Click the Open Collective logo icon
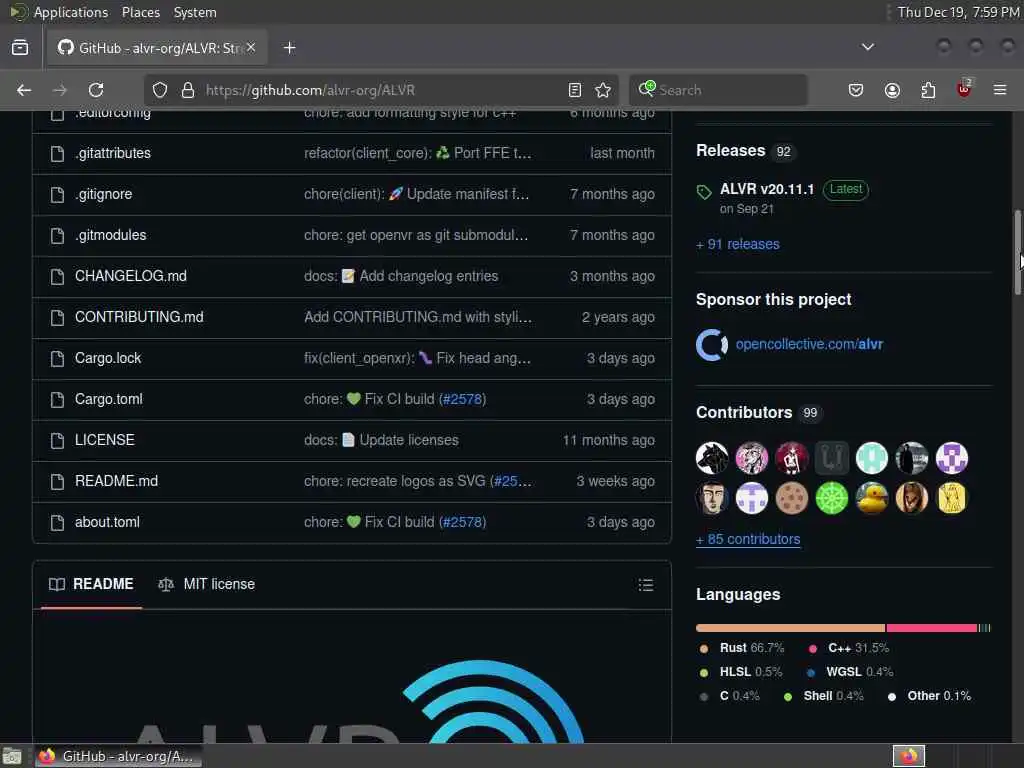 point(712,345)
